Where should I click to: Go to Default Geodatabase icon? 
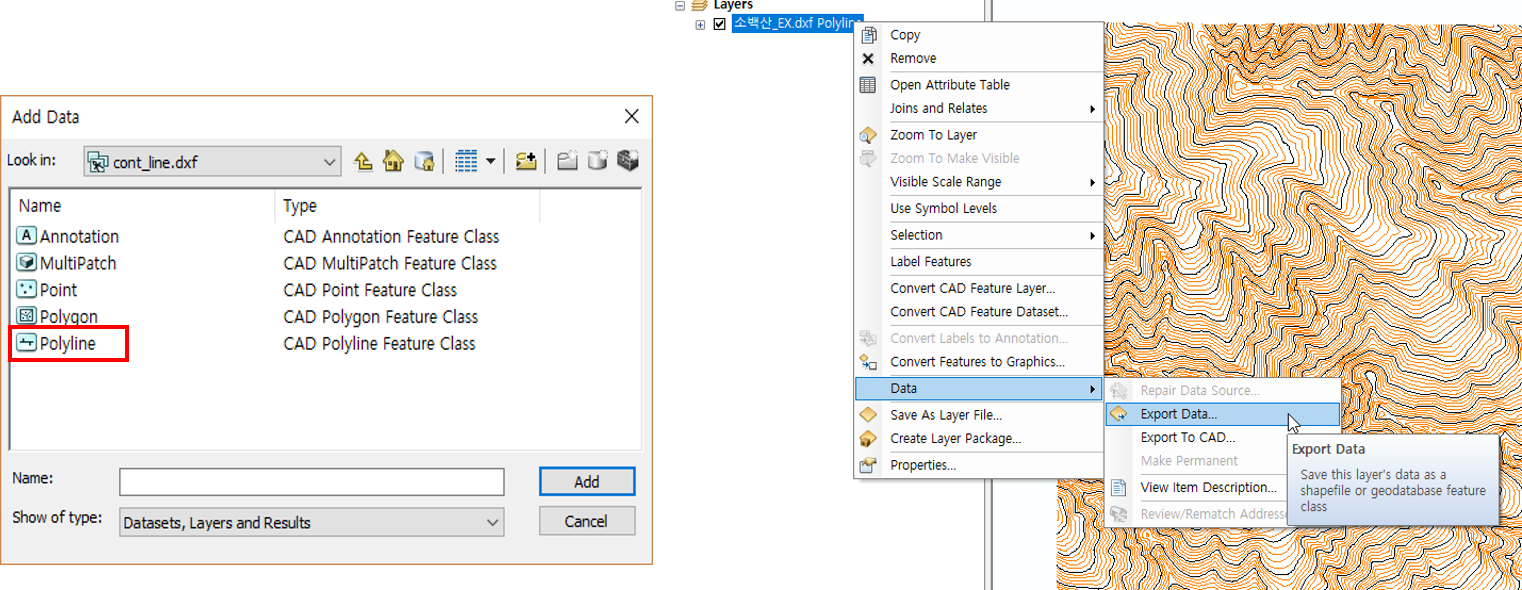click(424, 160)
